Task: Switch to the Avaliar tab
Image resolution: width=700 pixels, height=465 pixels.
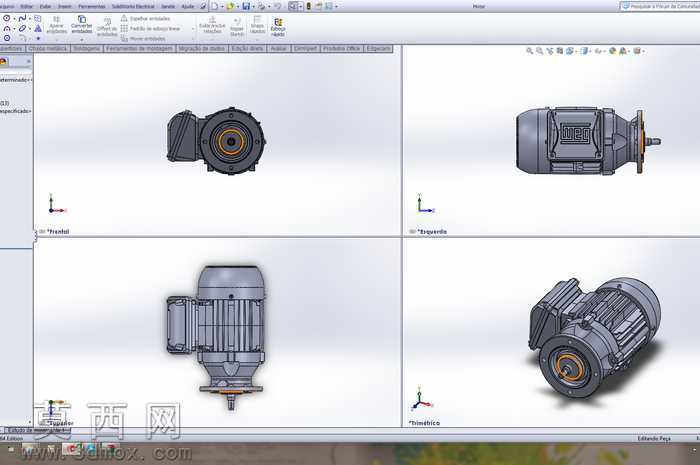Action: pos(279,48)
